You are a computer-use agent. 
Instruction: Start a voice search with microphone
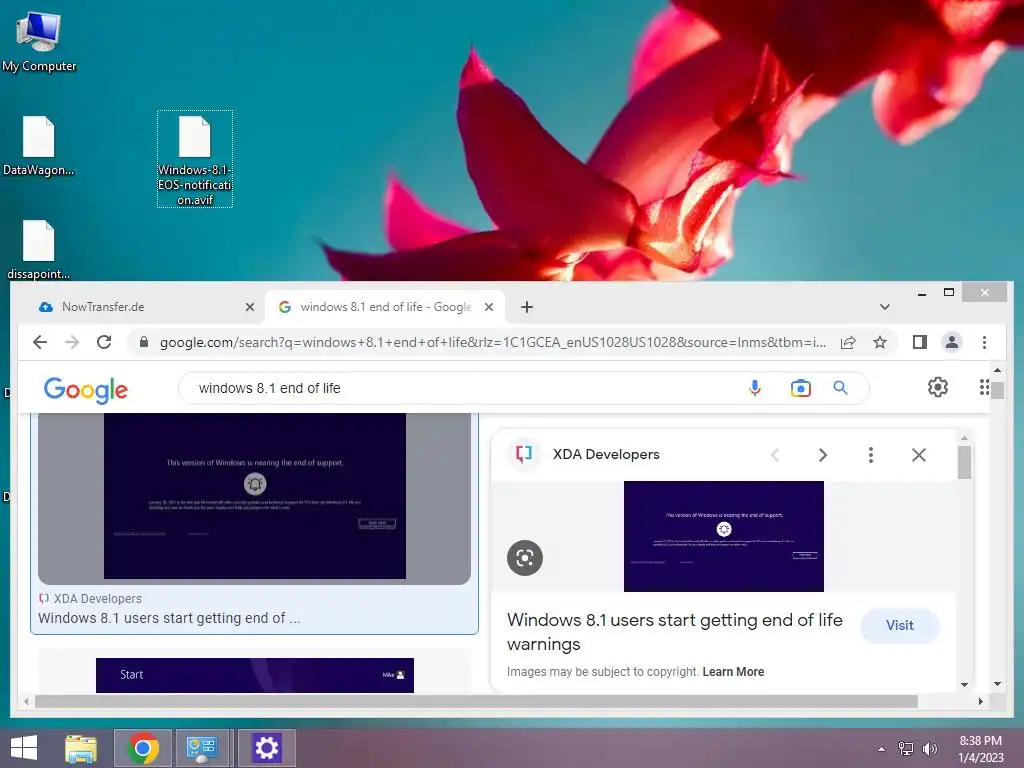[x=754, y=388]
